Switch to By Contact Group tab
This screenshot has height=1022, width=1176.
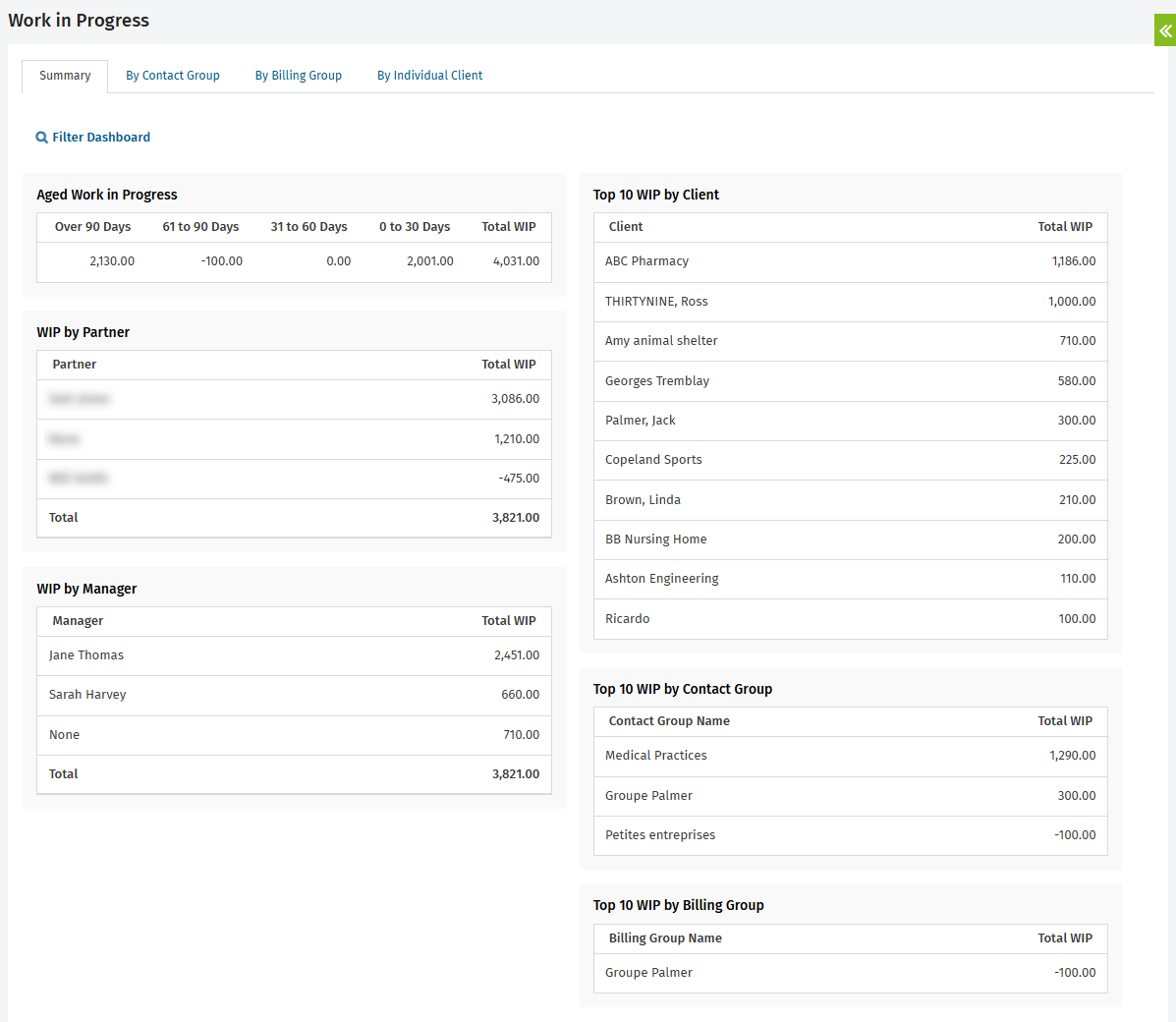tap(173, 76)
